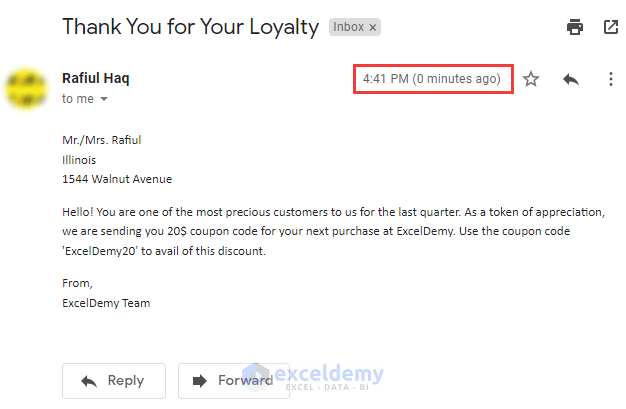This screenshot has height=409, width=626.
Task: Star this message
Action: [x=531, y=79]
